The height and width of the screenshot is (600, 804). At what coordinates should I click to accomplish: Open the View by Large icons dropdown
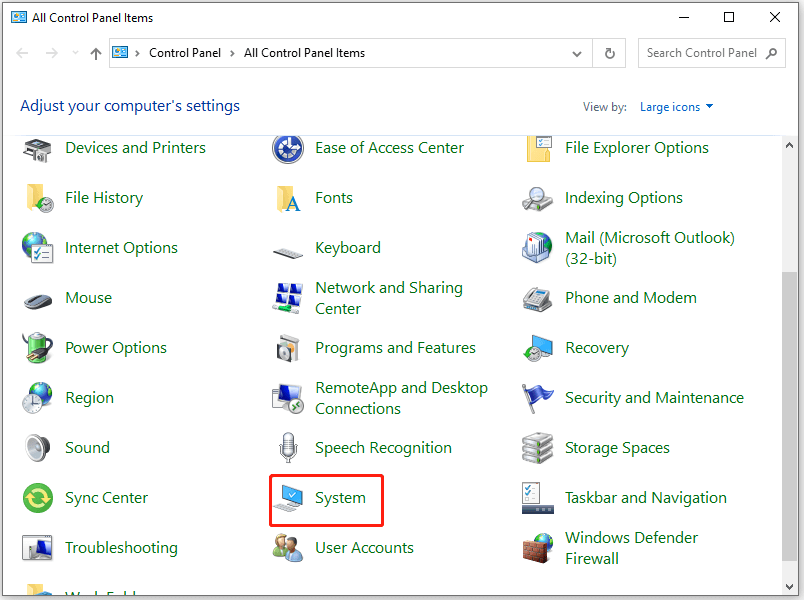676,107
